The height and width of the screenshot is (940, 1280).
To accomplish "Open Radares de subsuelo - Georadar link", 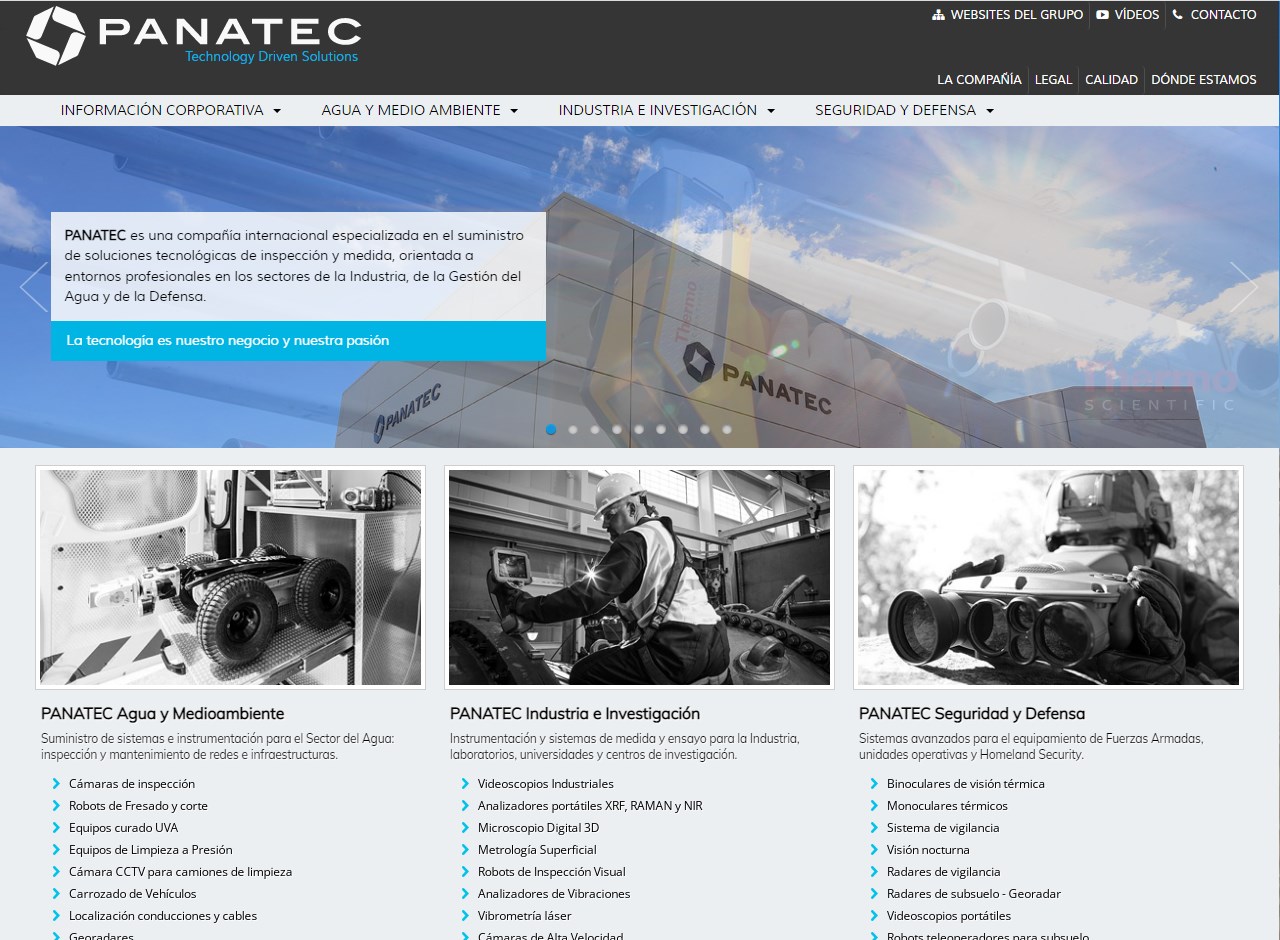I will 974,894.
